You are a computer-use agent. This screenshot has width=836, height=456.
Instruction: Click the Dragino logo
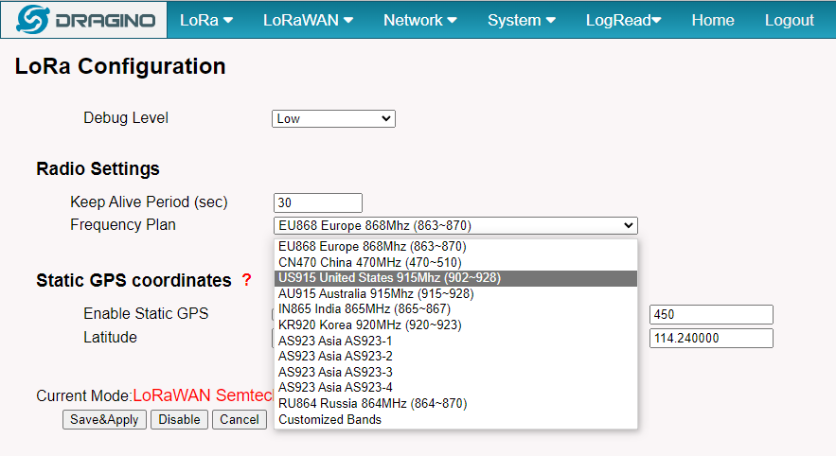84,20
